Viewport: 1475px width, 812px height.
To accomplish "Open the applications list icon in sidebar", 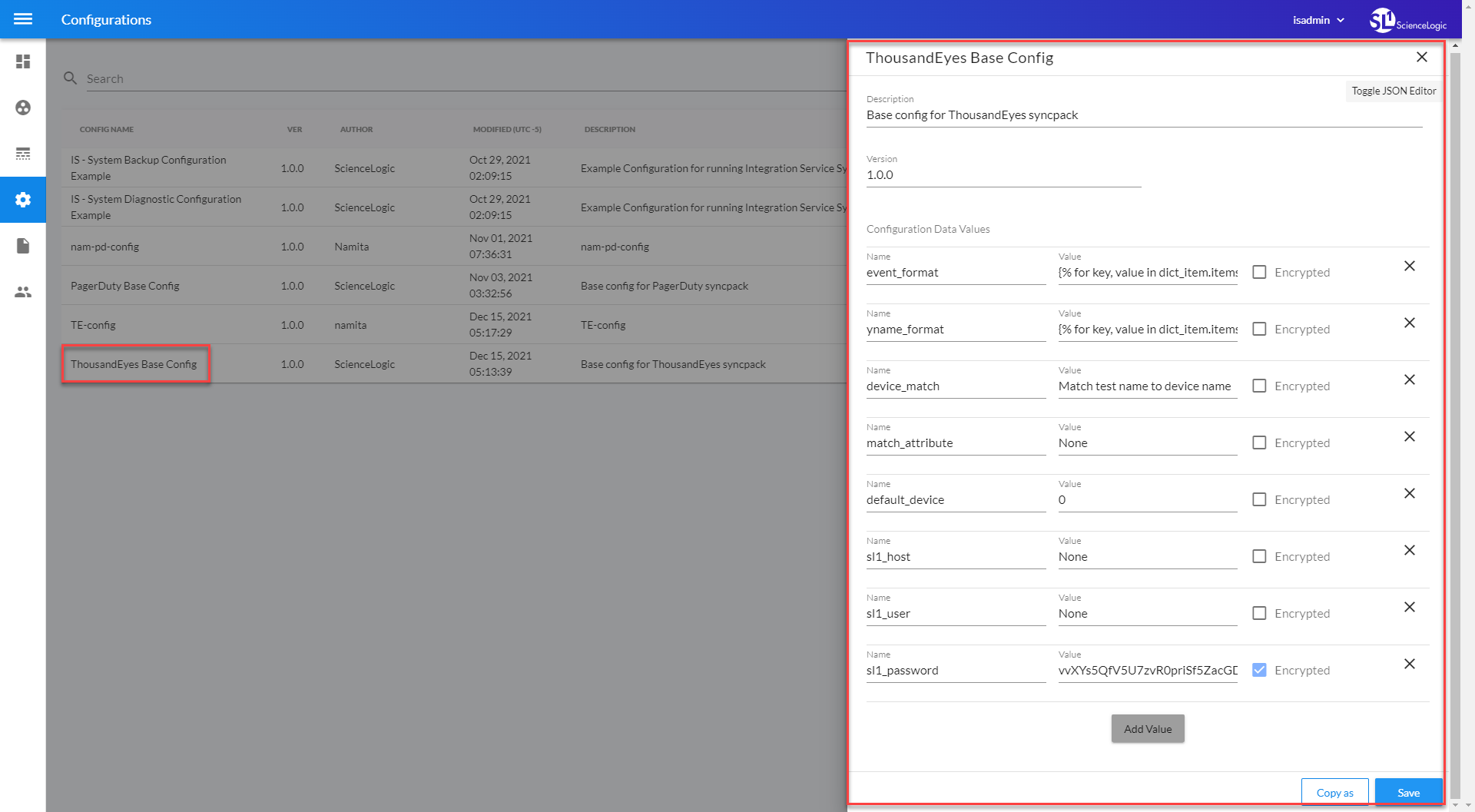I will [x=23, y=154].
